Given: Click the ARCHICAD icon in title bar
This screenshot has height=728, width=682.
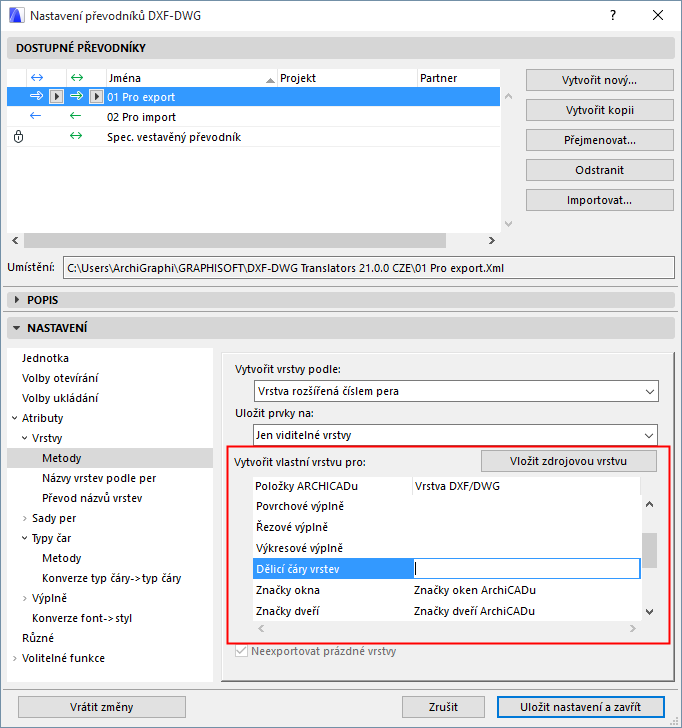Looking at the screenshot, I should tap(16, 15).
